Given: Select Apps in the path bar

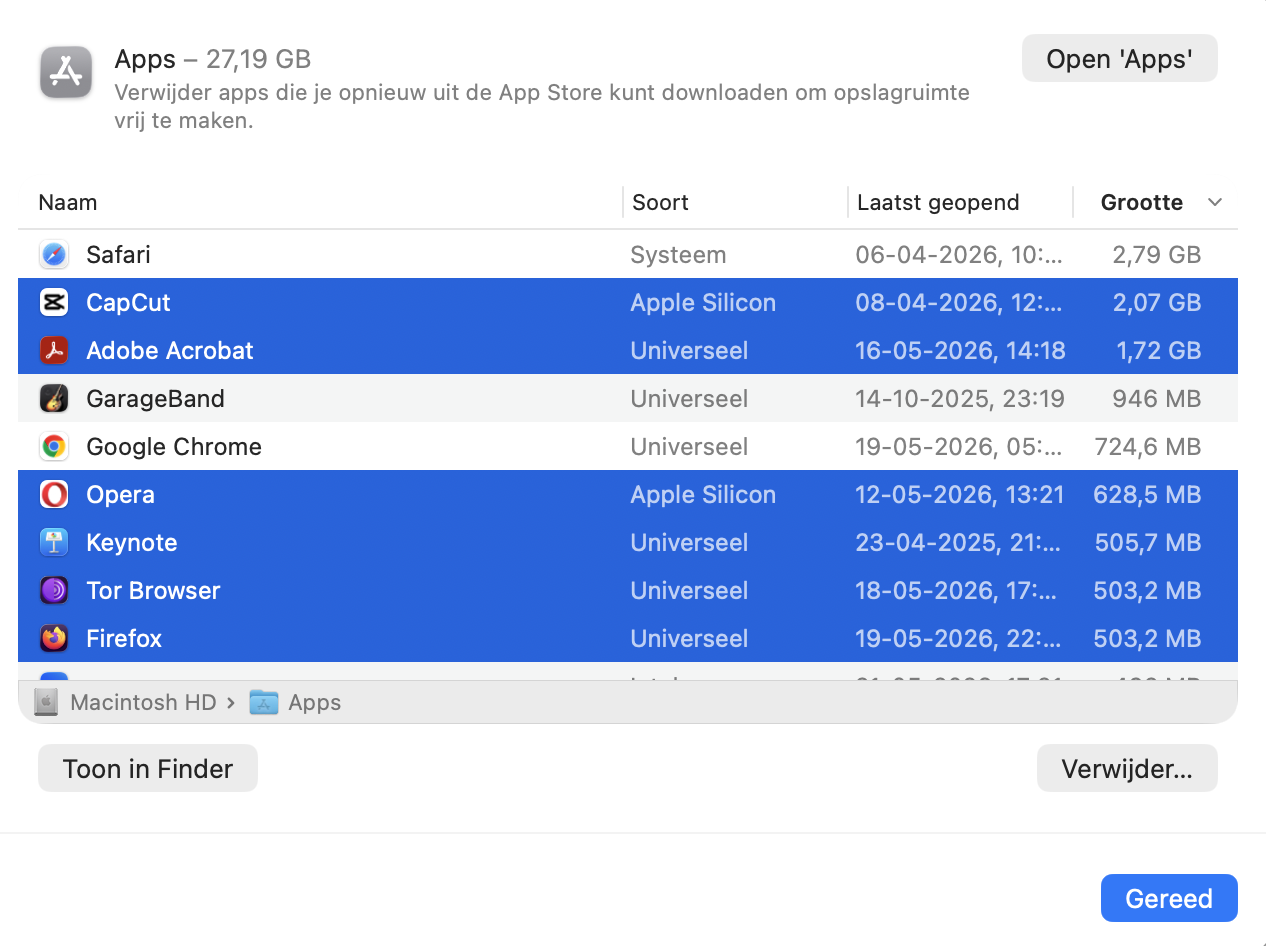Looking at the screenshot, I should tap(315, 702).
